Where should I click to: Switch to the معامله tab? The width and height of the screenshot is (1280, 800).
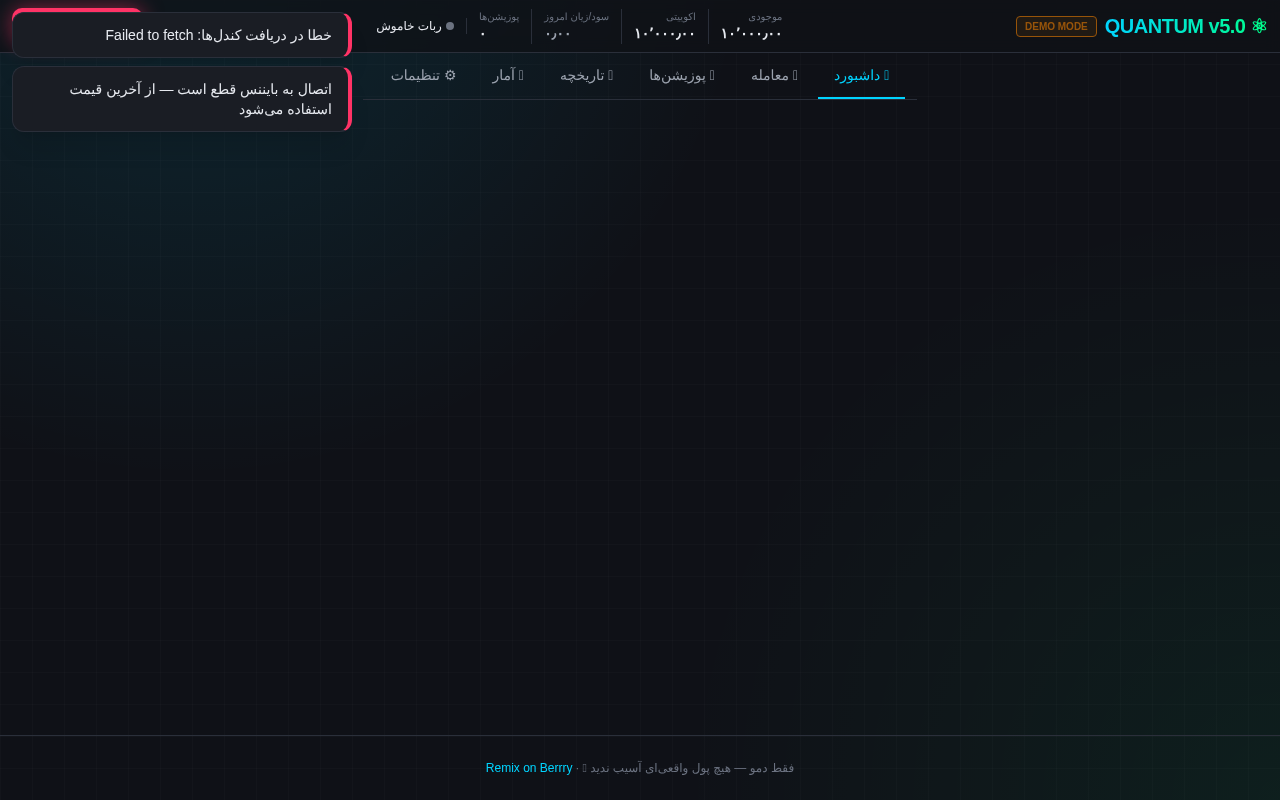click(x=774, y=75)
